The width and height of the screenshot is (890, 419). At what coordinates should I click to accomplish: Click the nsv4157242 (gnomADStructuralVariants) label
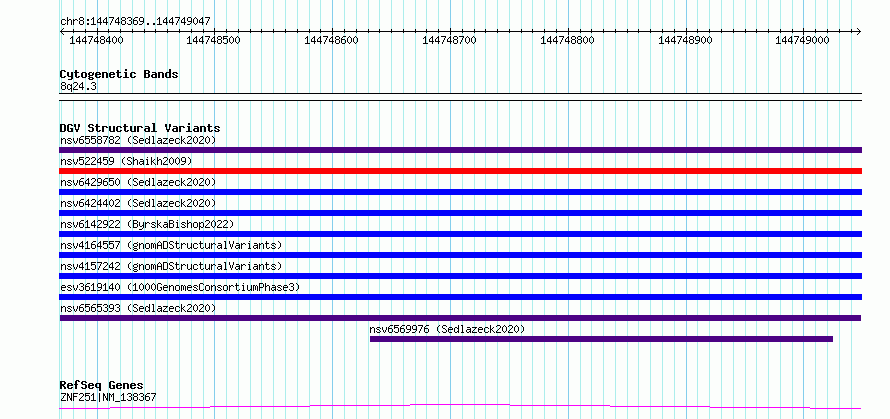pyautogui.click(x=171, y=266)
